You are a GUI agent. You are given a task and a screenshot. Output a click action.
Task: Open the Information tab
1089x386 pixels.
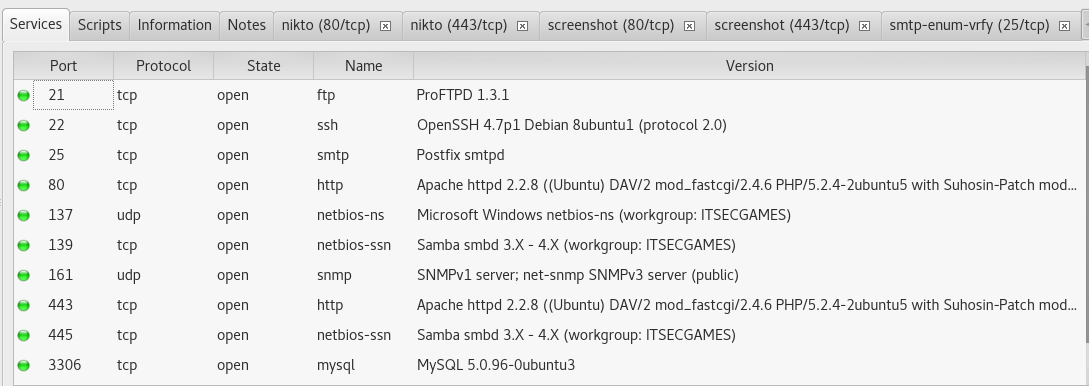coord(174,25)
